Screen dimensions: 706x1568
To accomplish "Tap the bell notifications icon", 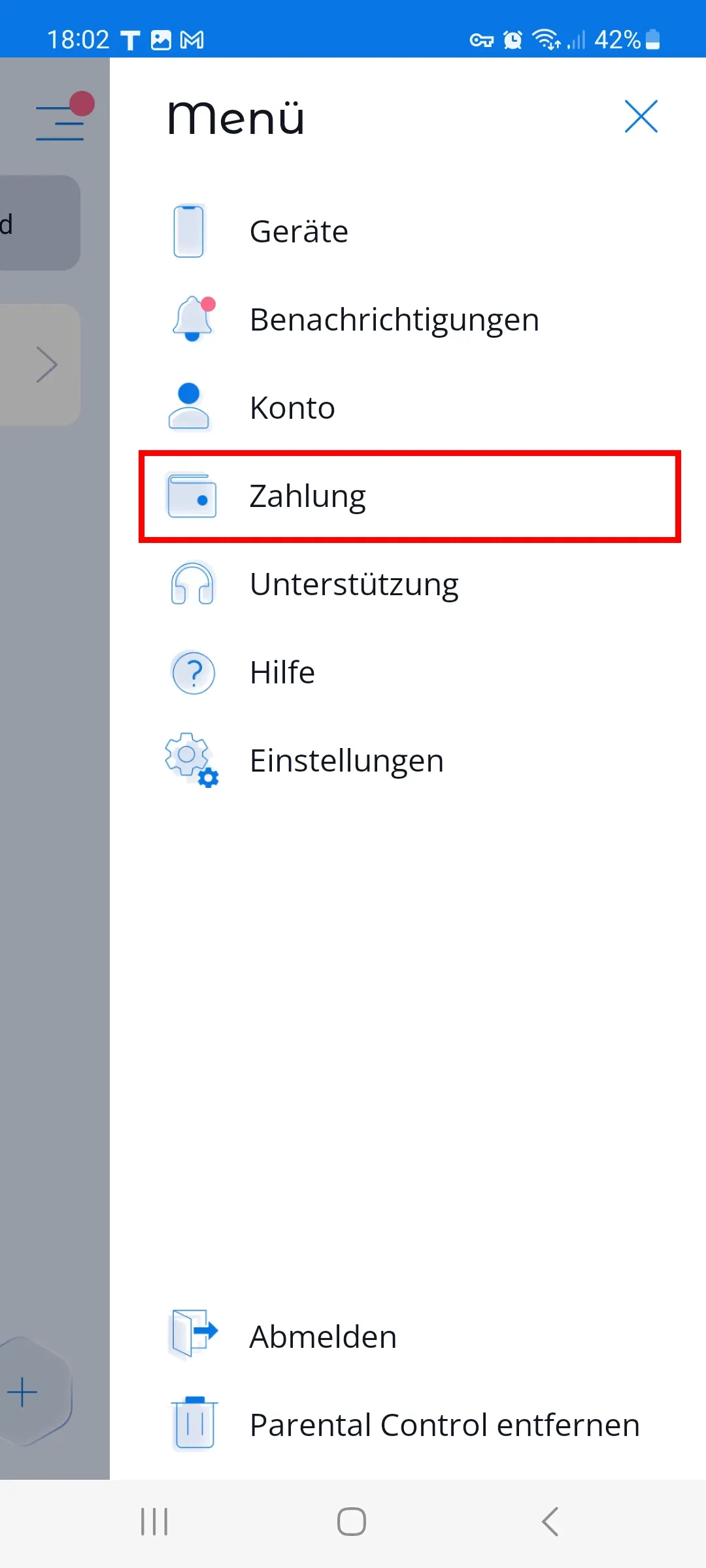I will pyautogui.click(x=192, y=319).
